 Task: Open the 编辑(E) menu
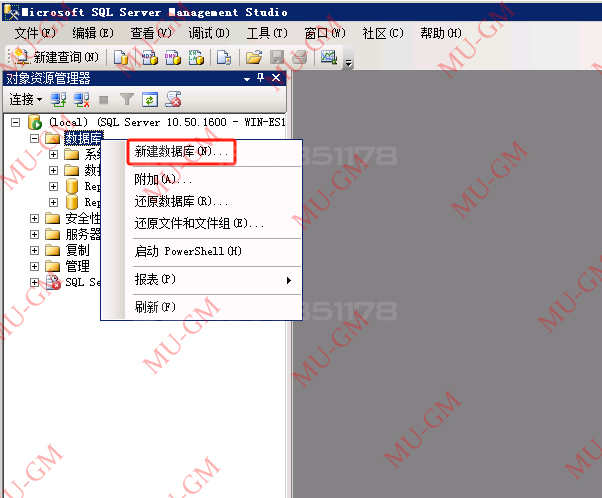pyautogui.click(x=93, y=33)
